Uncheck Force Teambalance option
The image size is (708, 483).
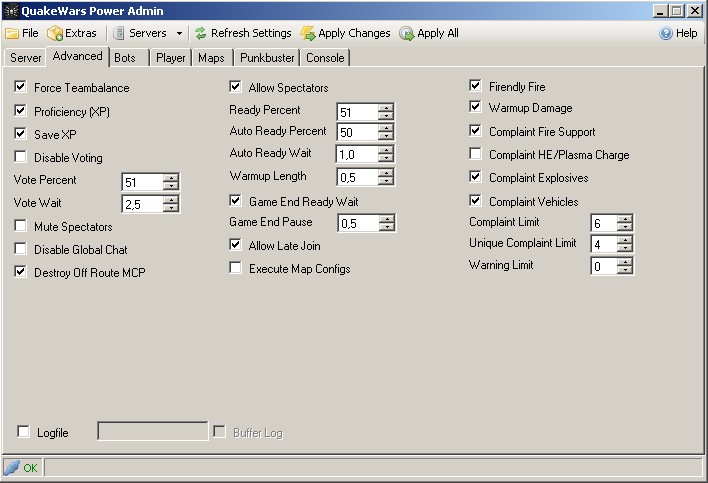point(20,87)
